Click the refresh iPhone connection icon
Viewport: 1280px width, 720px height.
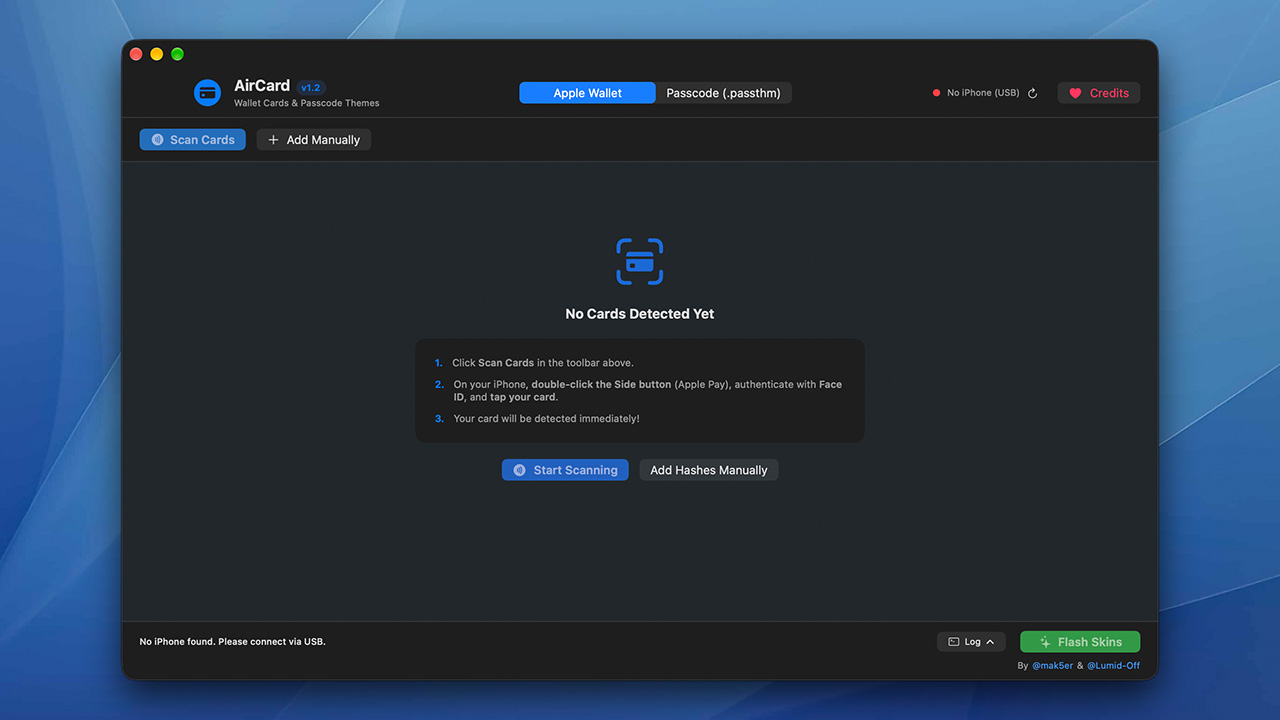click(x=1033, y=93)
